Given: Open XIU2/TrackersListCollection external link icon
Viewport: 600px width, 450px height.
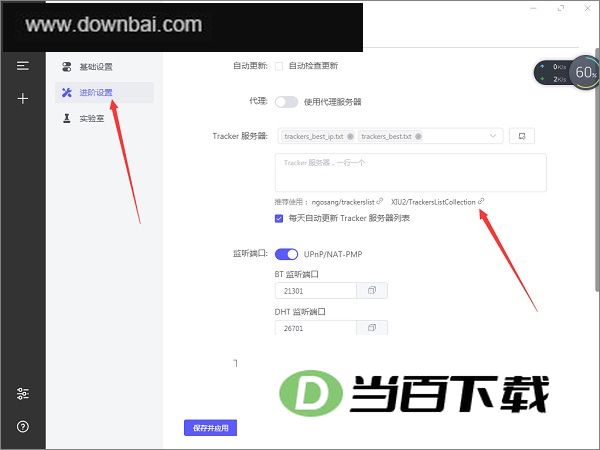Looking at the screenshot, I should pos(481,201).
